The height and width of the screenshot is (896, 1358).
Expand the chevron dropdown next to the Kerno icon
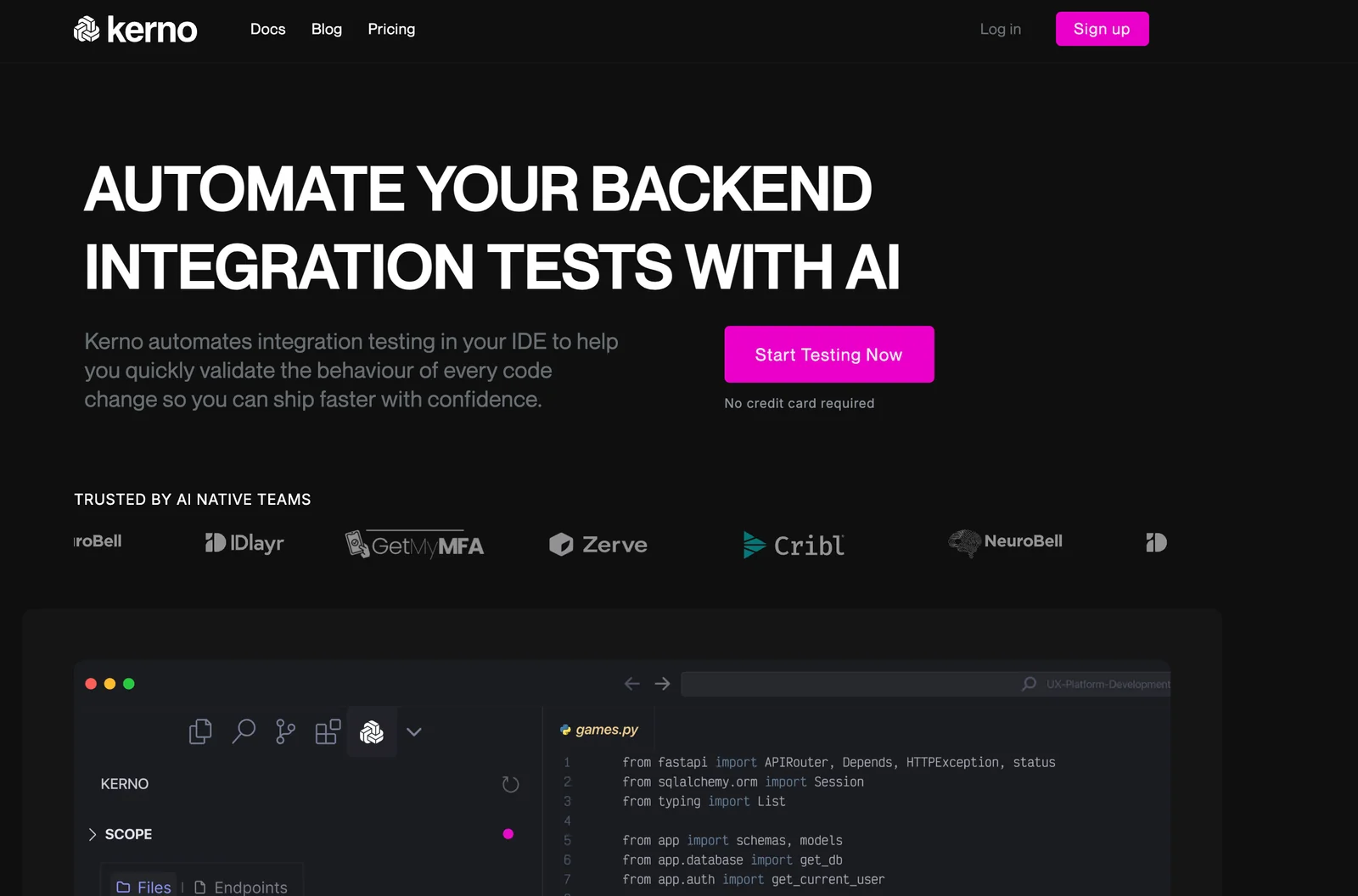414,731
